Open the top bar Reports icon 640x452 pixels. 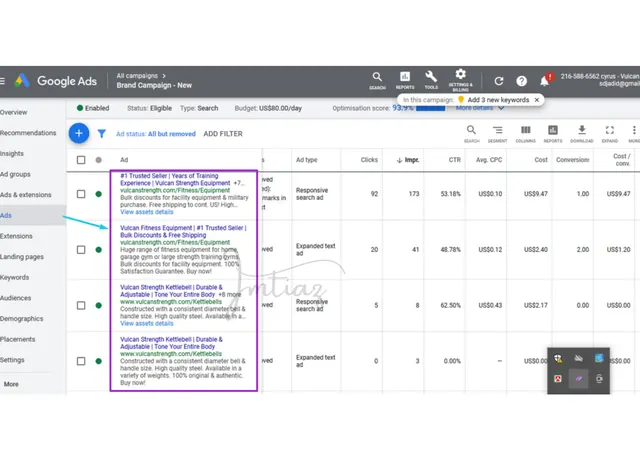tap(405, 80)
